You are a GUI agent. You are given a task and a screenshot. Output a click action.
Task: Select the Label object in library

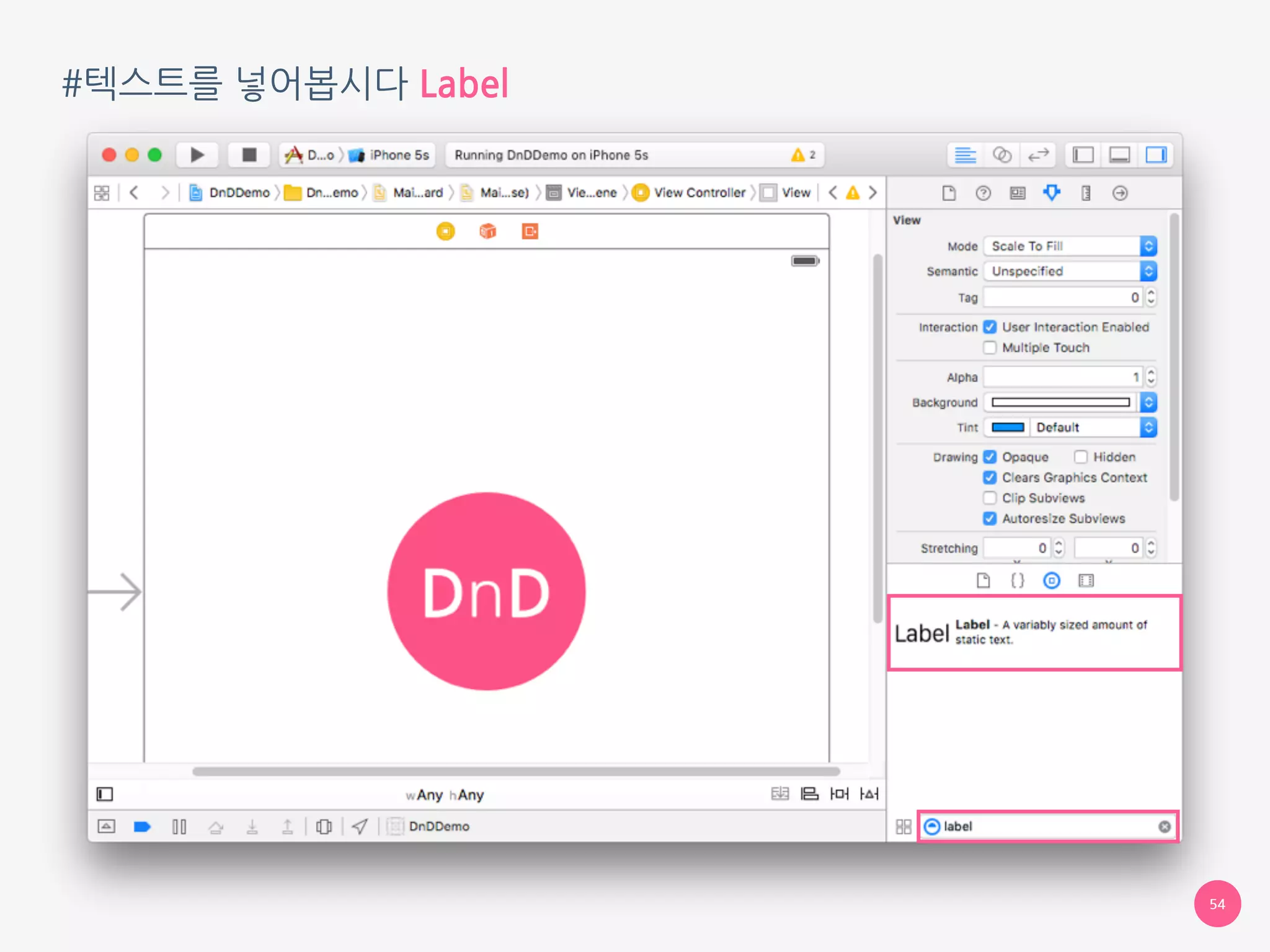click(1034, 633)
